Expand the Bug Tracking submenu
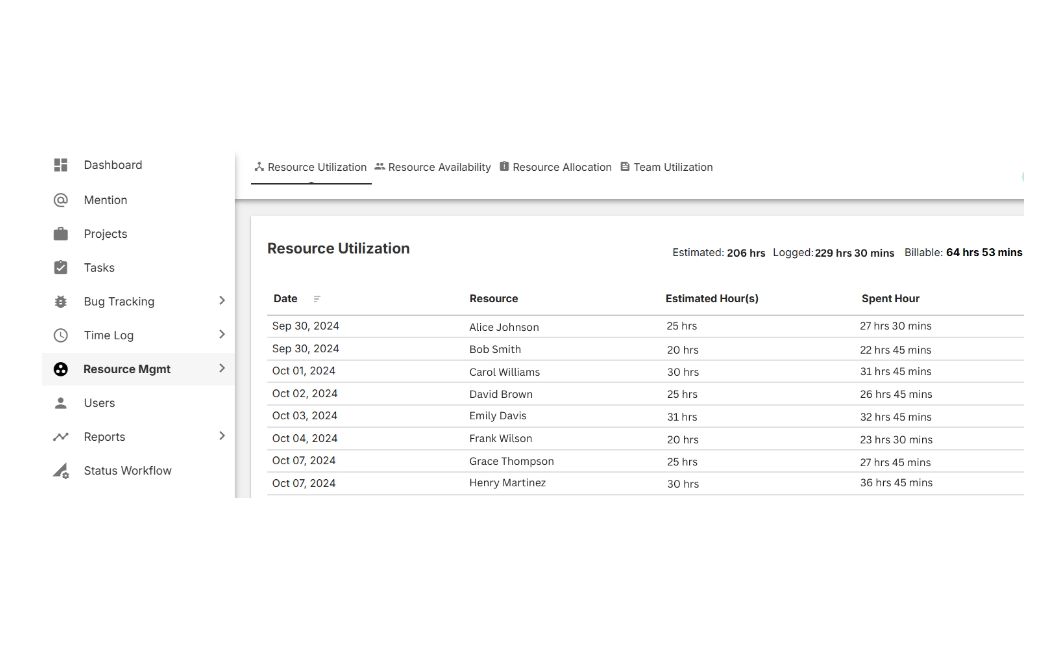1064x646 pixels. 222,301
